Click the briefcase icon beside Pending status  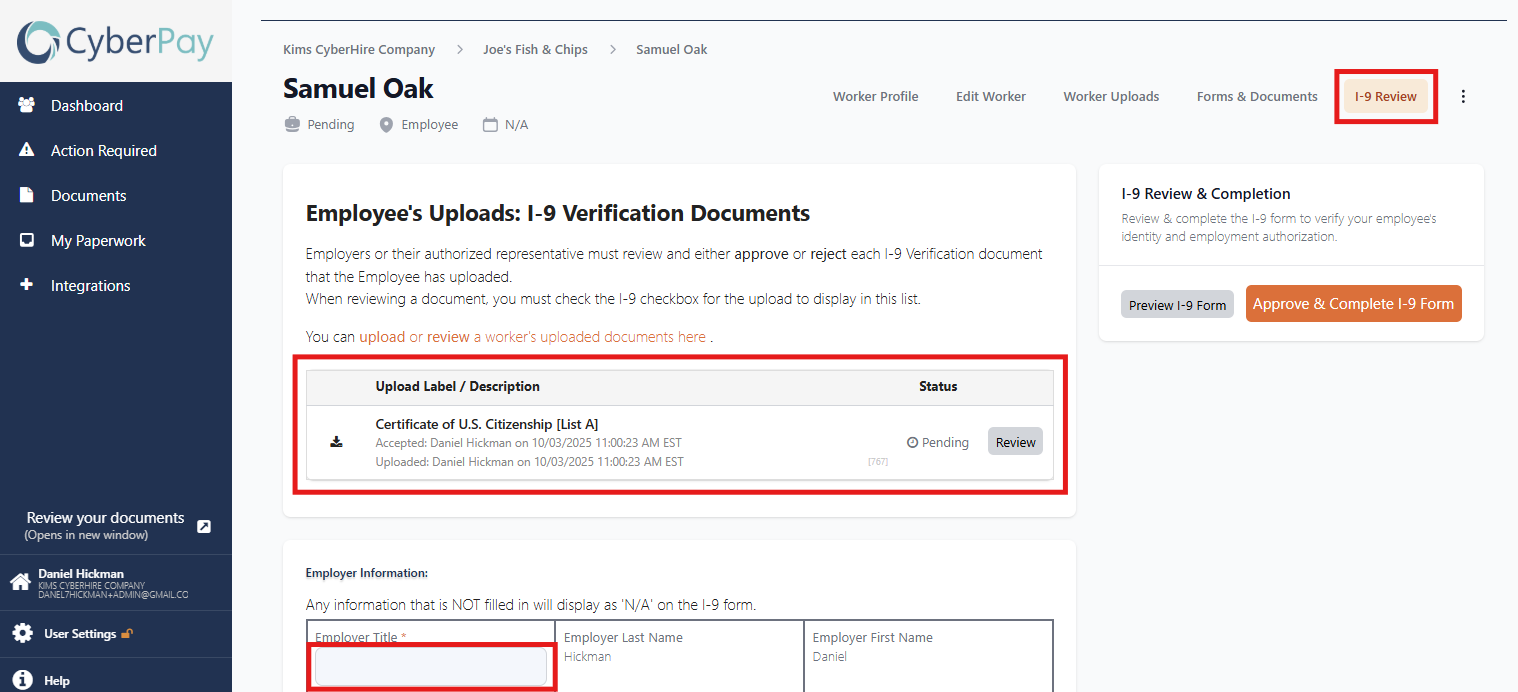point(292,125)
